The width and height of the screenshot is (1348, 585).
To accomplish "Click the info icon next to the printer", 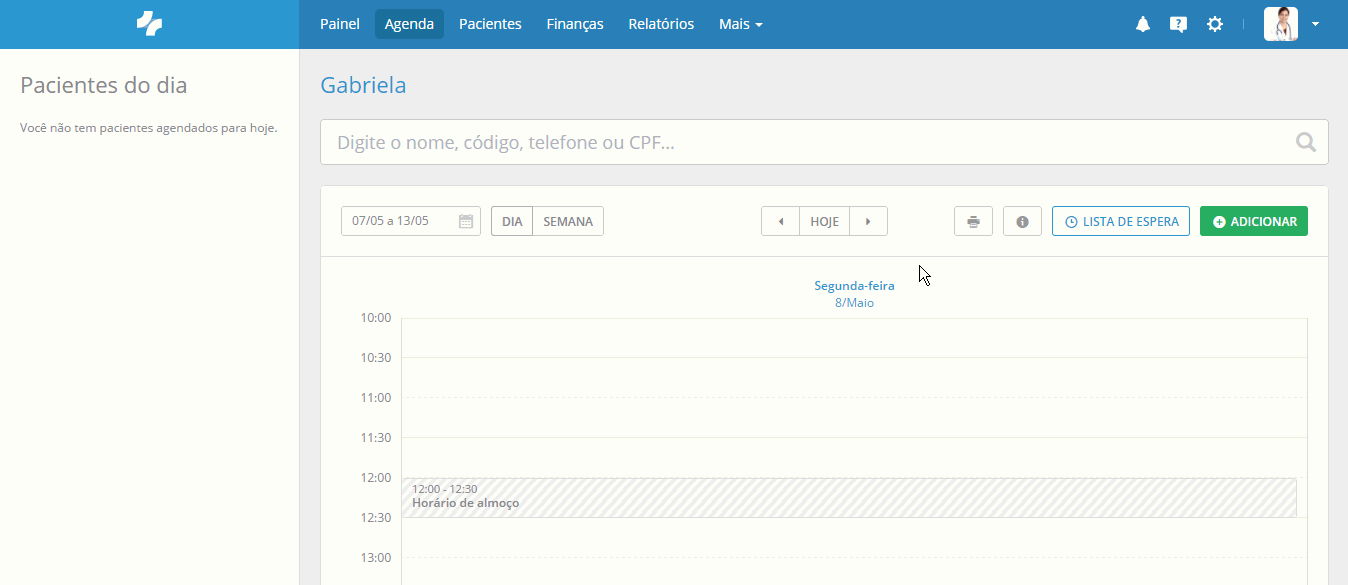I will pyautogui.click(x=1021, y=220).
